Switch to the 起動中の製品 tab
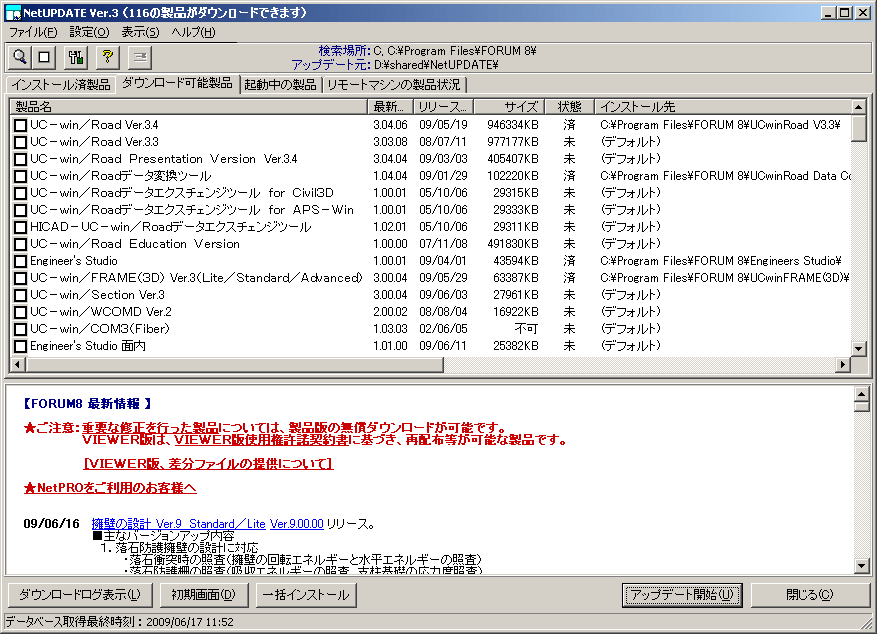The height and width of the screenshot is (634, 877). pos(280,84)
